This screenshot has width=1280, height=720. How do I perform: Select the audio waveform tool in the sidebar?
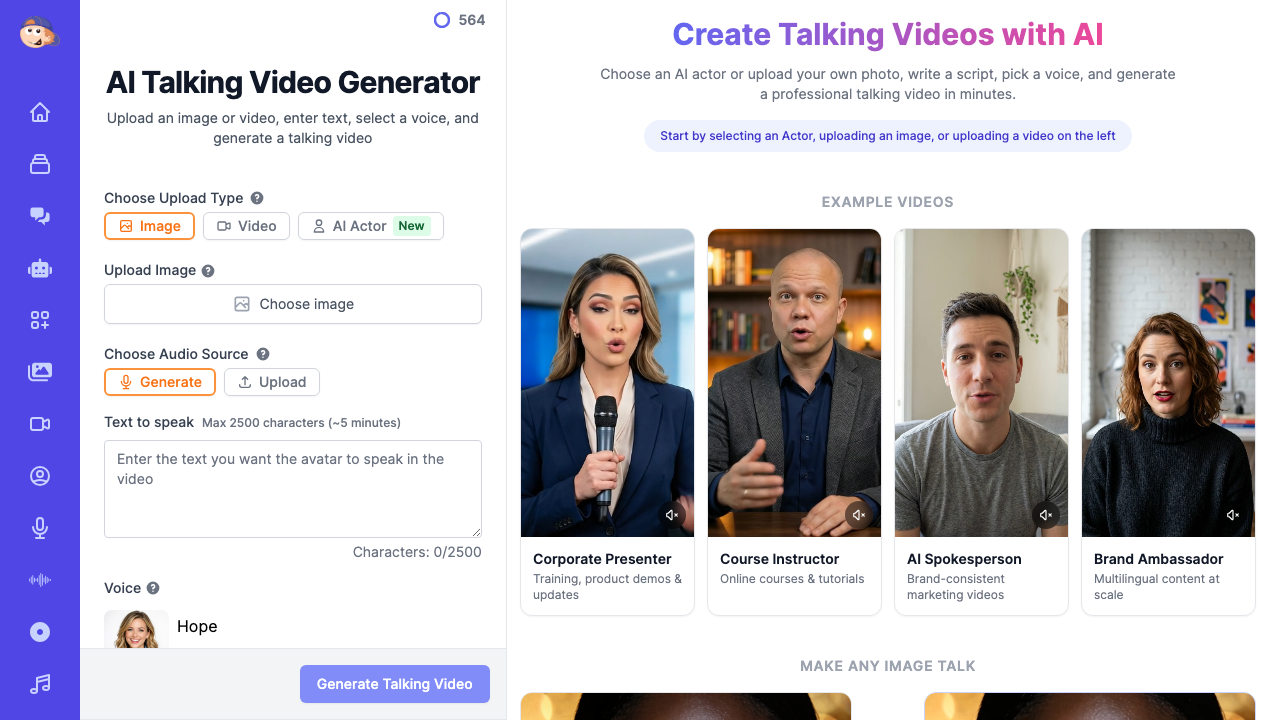(x=40, y=580)
